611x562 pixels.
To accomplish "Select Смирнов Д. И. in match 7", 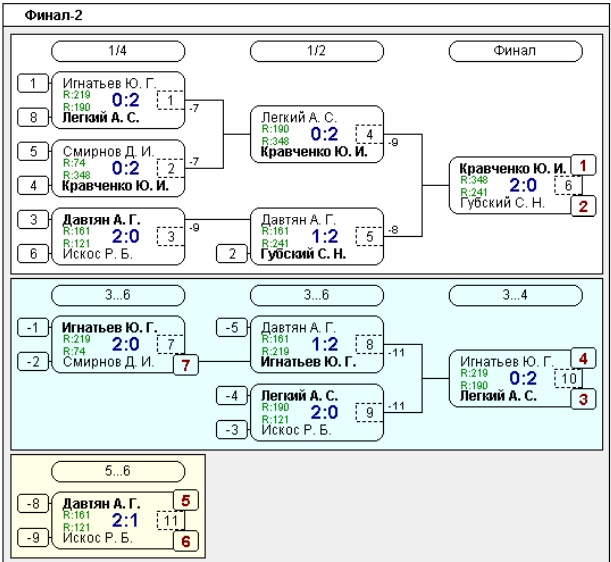I will pyautogui.click(x=108, y=362).
